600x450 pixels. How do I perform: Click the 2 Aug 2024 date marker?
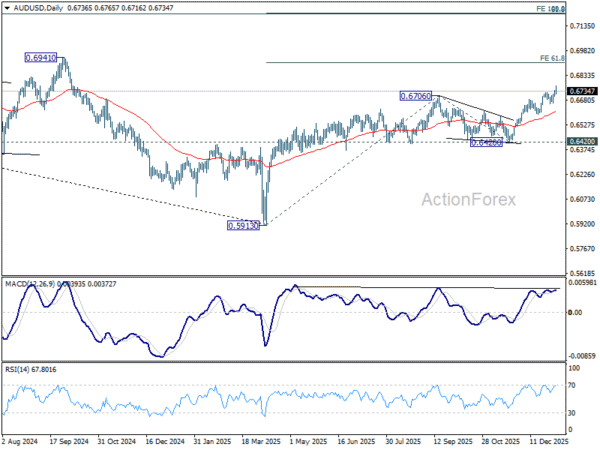21,439
